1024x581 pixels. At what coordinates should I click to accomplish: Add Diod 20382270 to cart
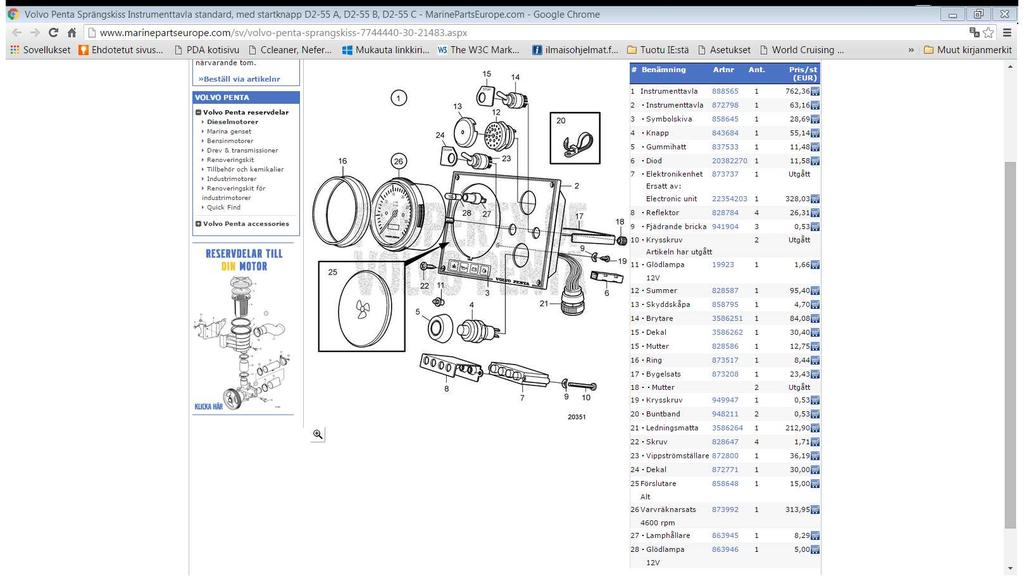coord(815,161)
